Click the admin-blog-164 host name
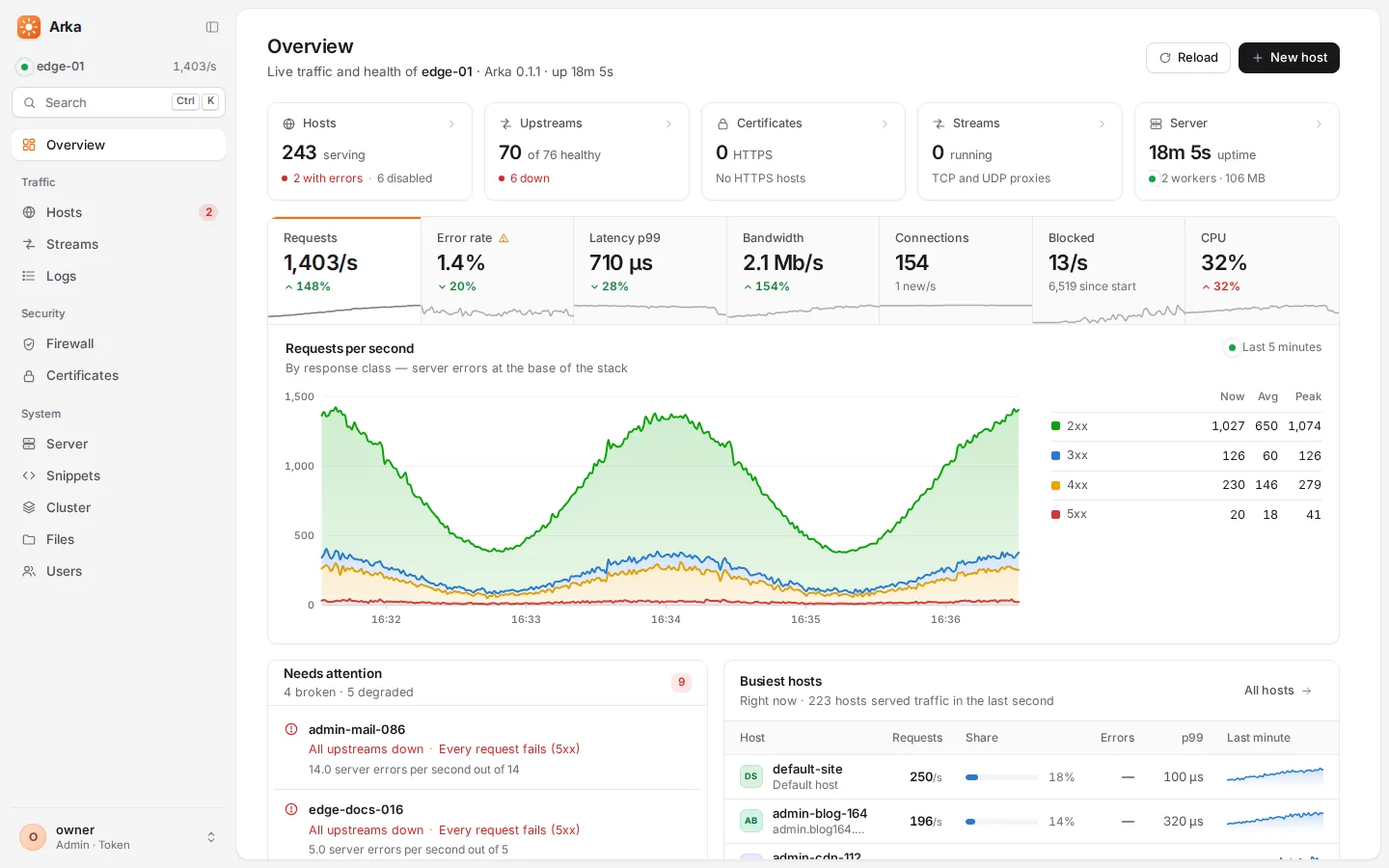 point(820,813)
